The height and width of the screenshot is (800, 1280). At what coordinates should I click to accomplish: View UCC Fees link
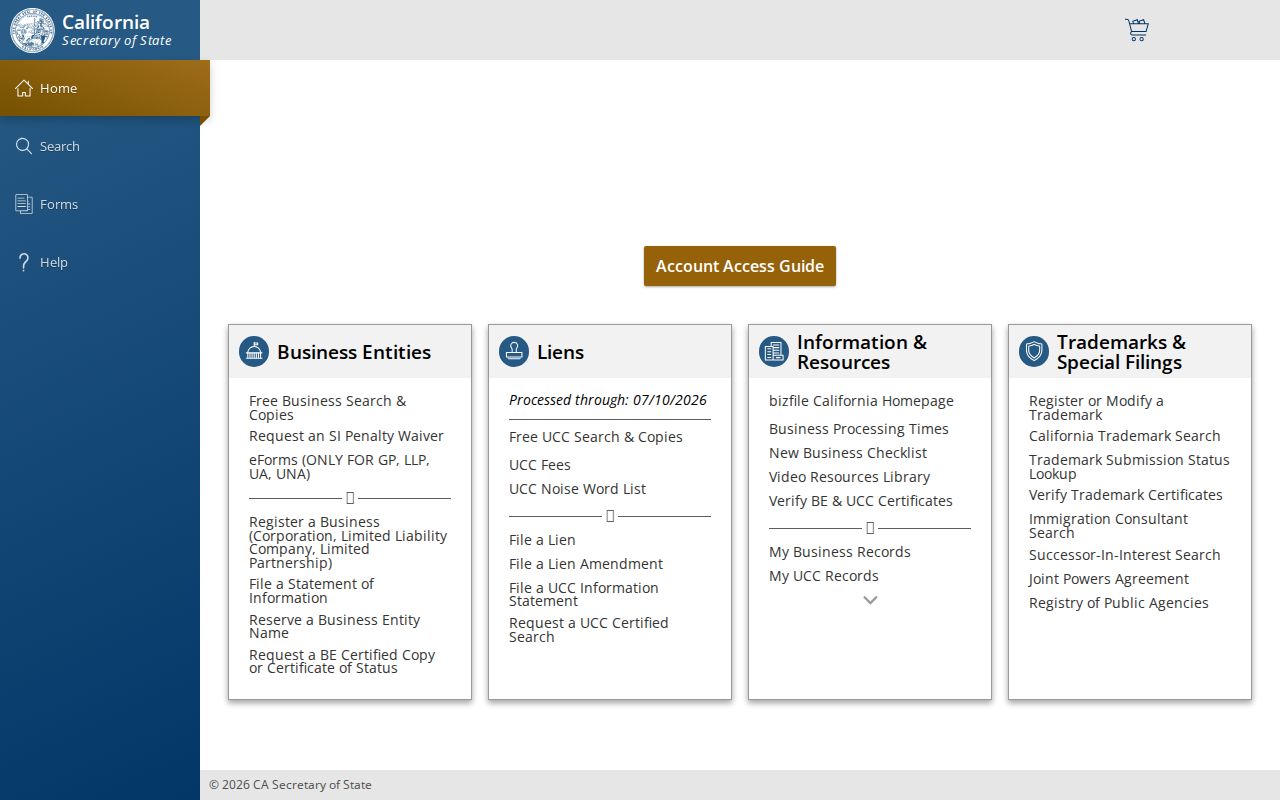[540, 465]
